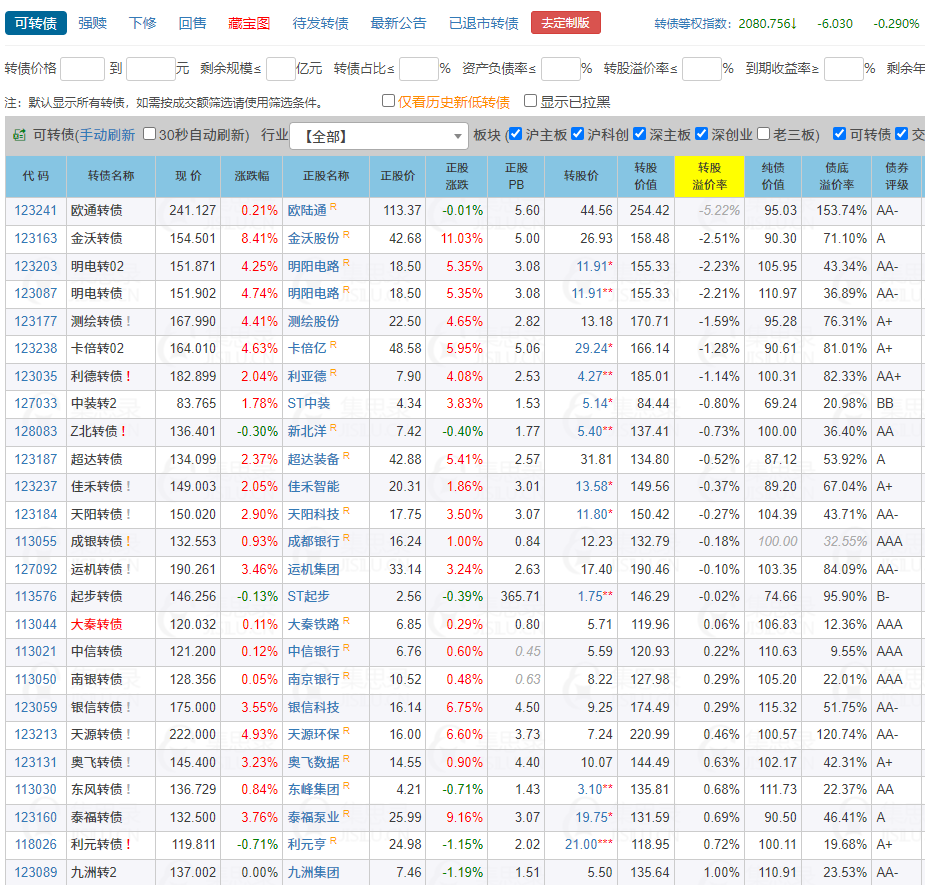Click the R icon next to 欧陆通

333,207
